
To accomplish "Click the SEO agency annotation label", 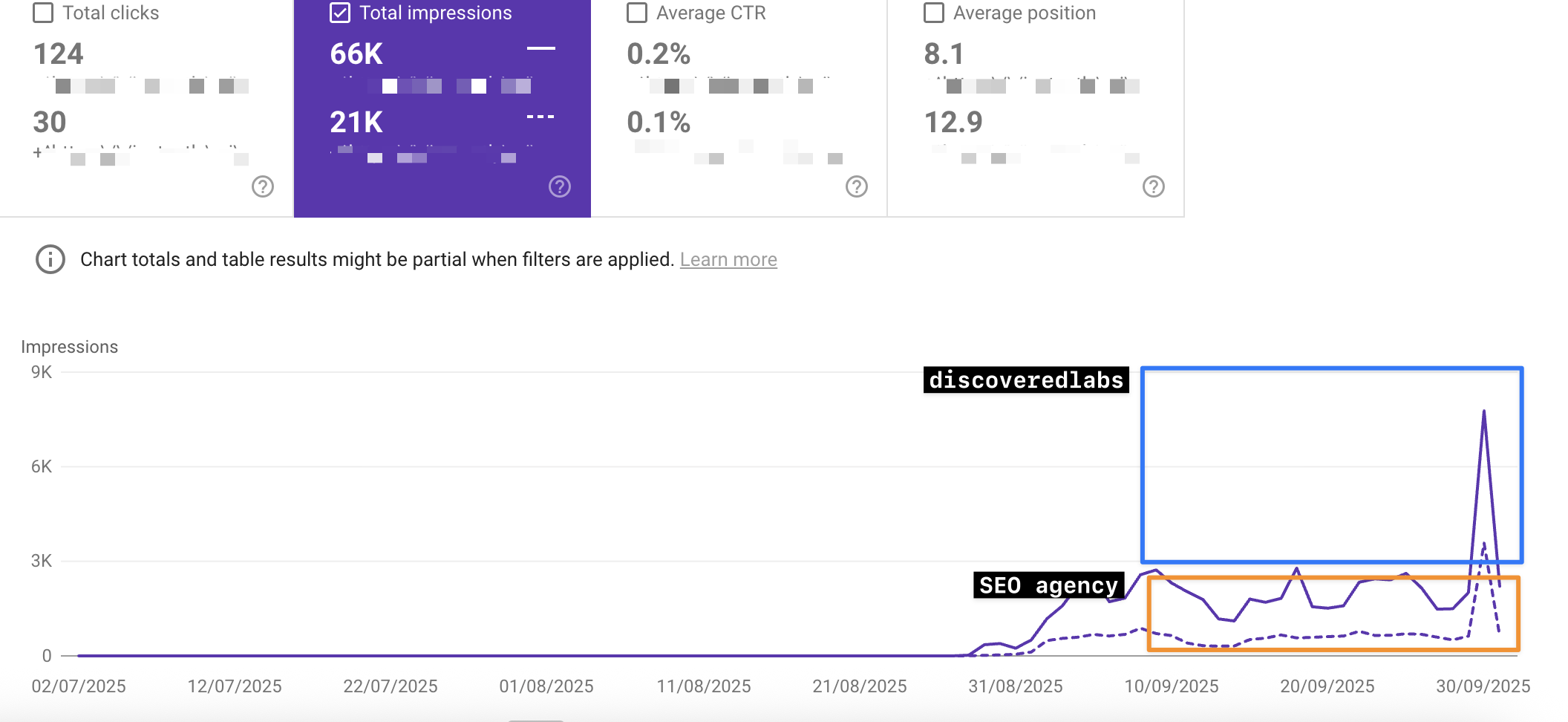I will click(1048, 585).
